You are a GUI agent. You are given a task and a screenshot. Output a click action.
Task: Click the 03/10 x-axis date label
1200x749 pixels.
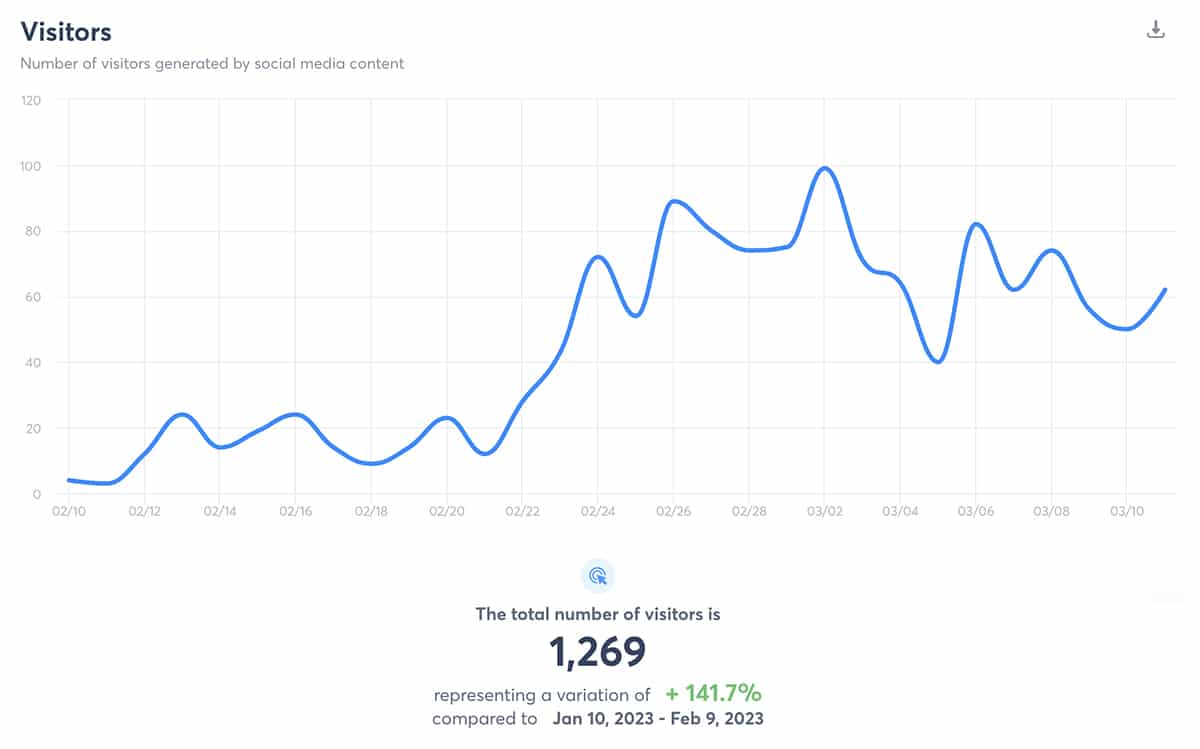[x=1127, y=511]
